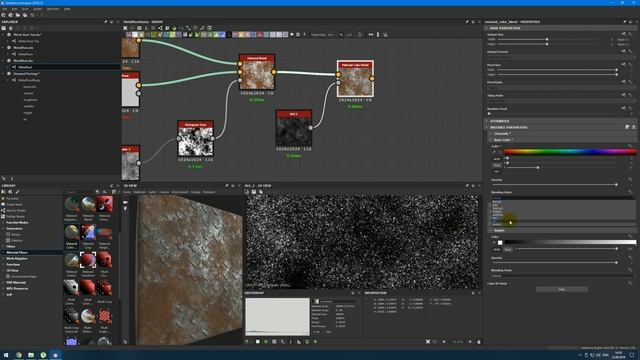Click the Substance Designer taskbar icon

tap(56, 355)
